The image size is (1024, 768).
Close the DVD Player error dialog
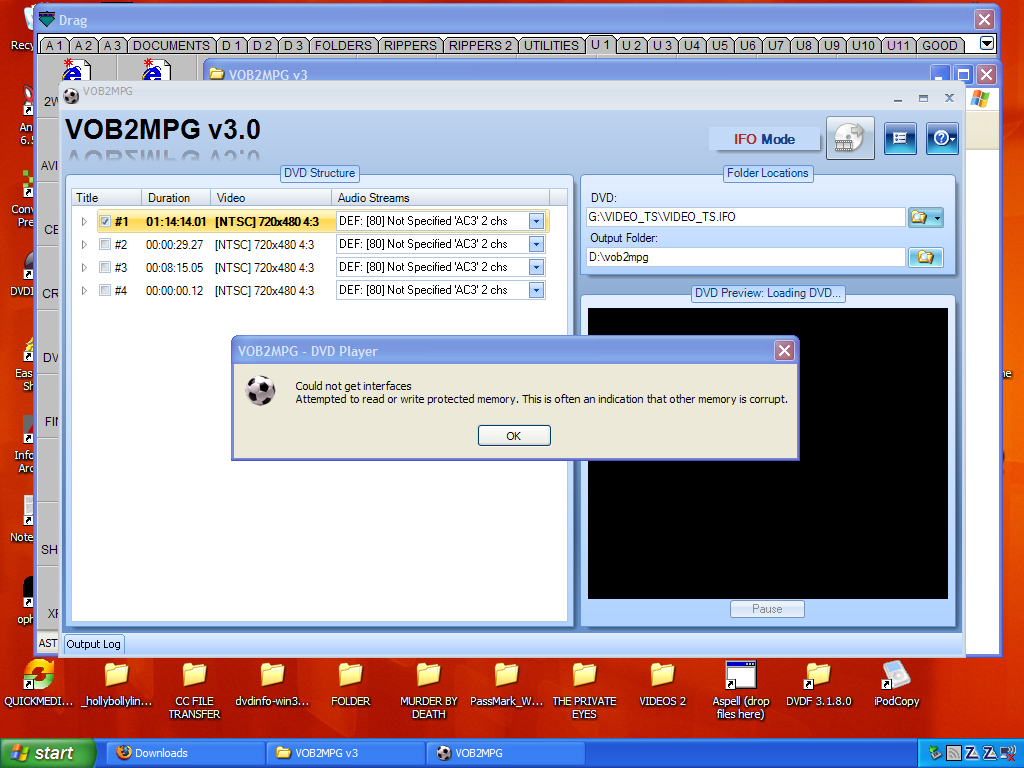coord(784,351)
